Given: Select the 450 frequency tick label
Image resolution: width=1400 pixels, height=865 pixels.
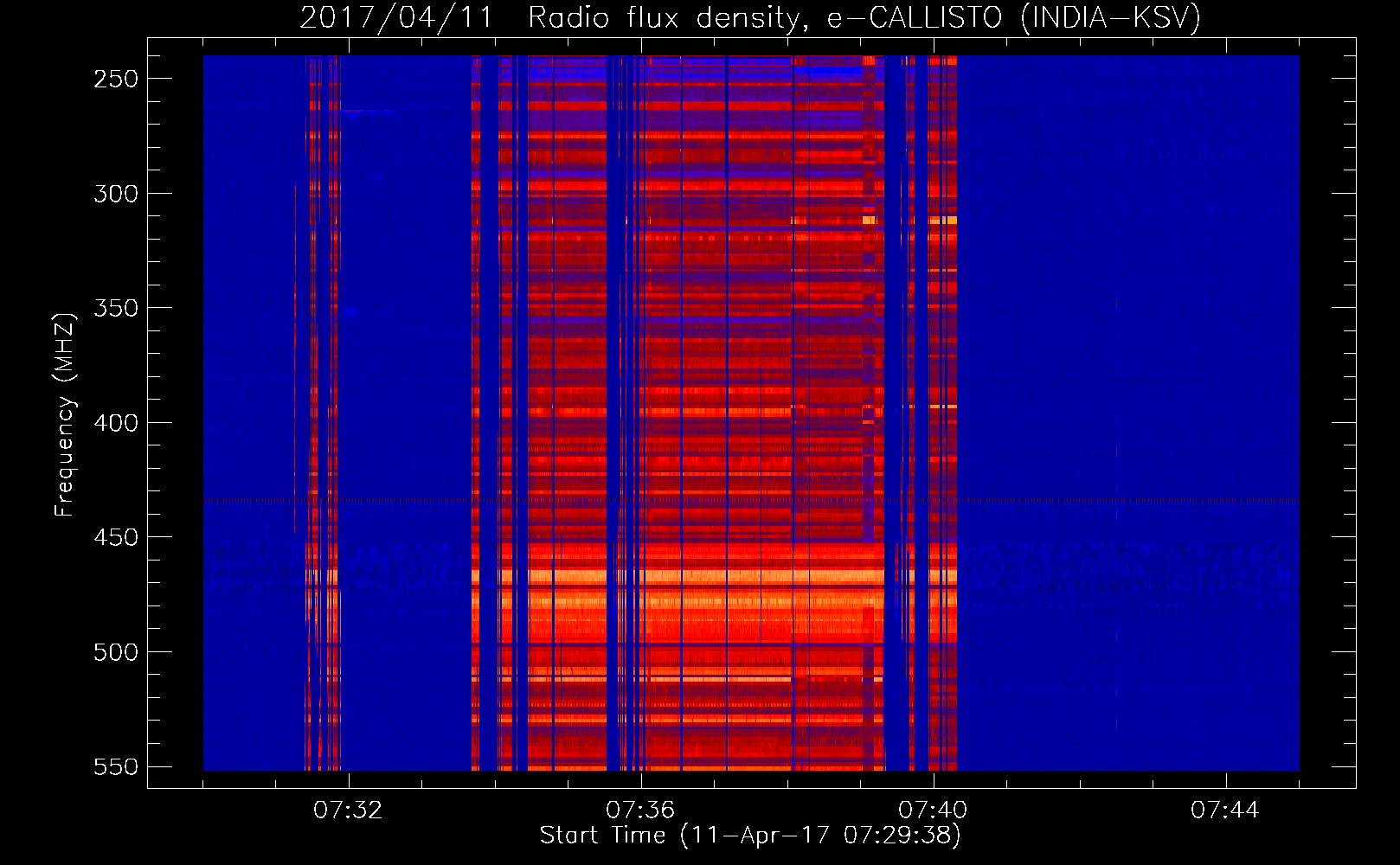Looking at the screenshot, I should click(116, 537).
